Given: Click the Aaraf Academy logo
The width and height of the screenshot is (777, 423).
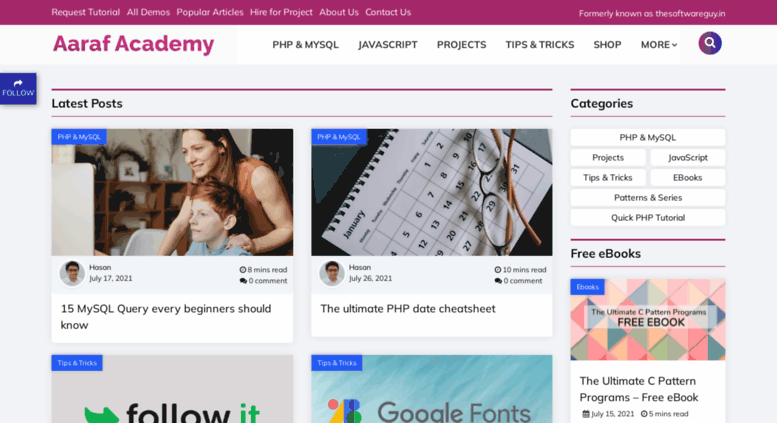Looking at the screenshot, I should (133, 44).
